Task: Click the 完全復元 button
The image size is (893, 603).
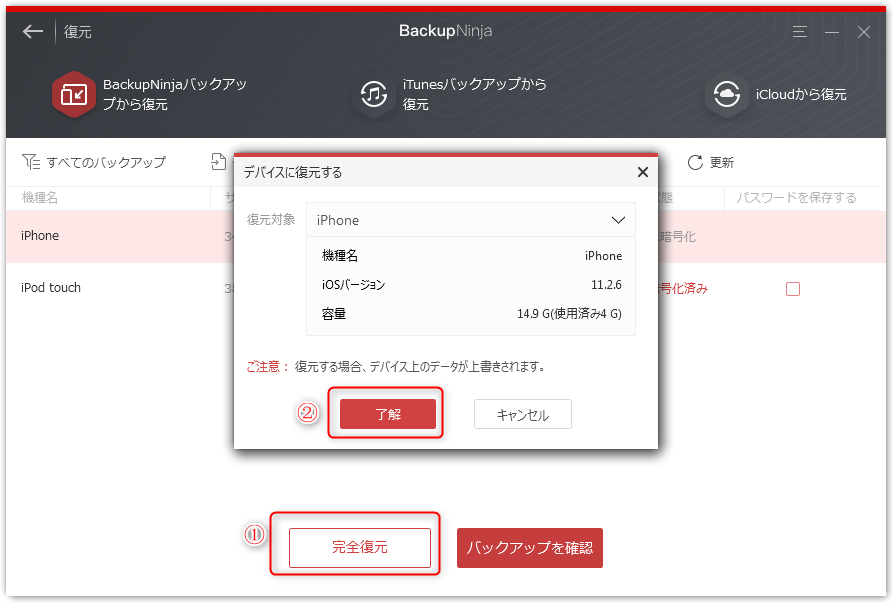Action: point(360,547)
